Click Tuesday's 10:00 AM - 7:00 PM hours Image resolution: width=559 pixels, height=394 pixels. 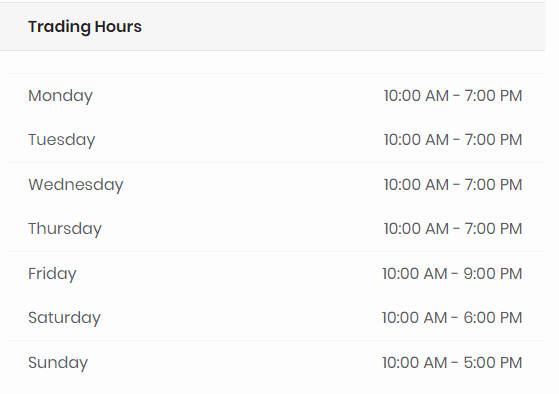[x=453, y=139]
